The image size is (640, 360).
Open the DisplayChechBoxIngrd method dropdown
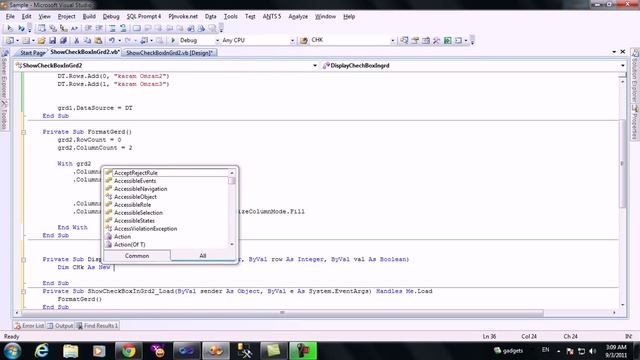click(622, 65)
